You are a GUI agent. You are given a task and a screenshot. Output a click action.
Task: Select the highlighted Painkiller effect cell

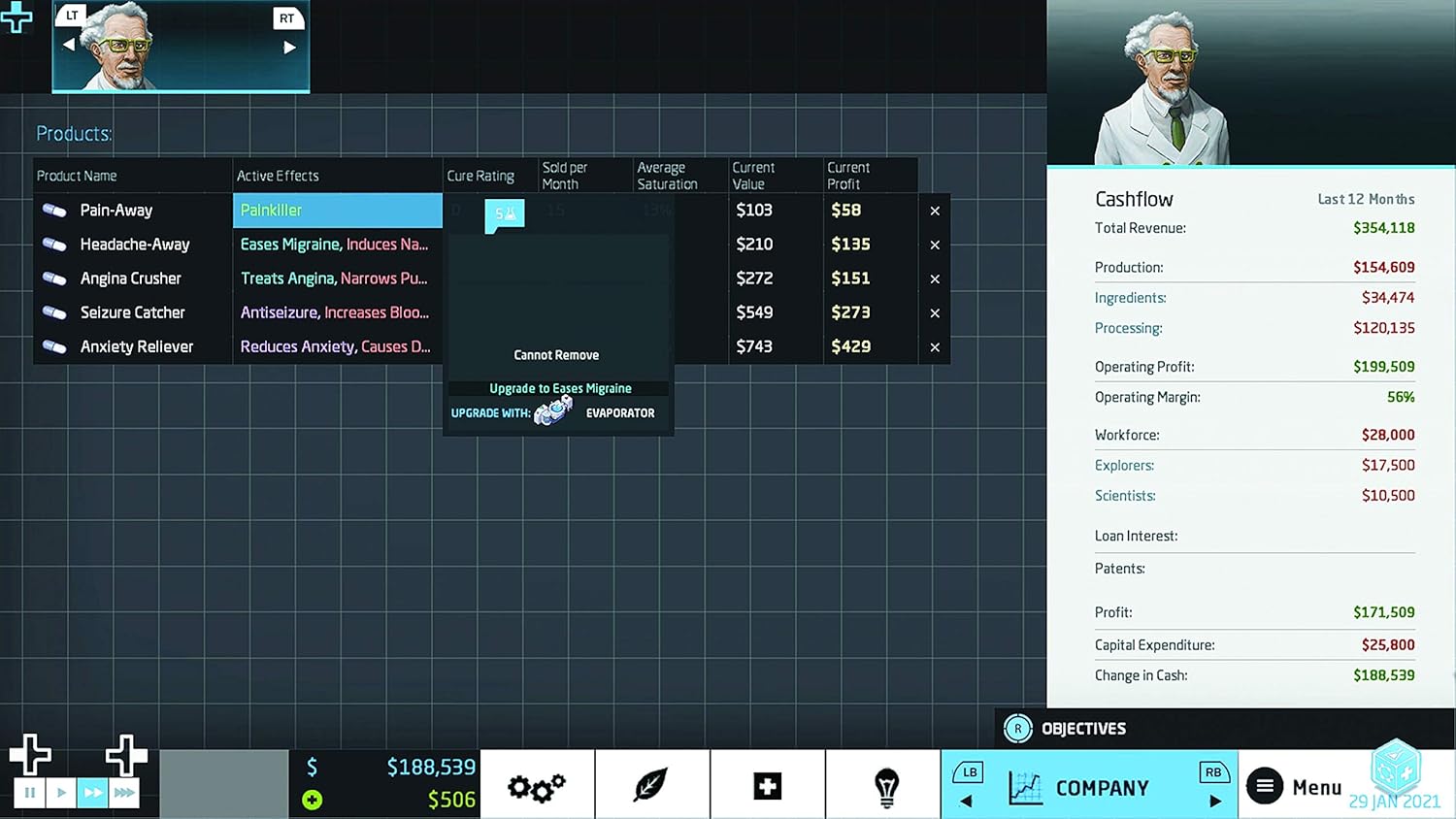coord(337,211)
